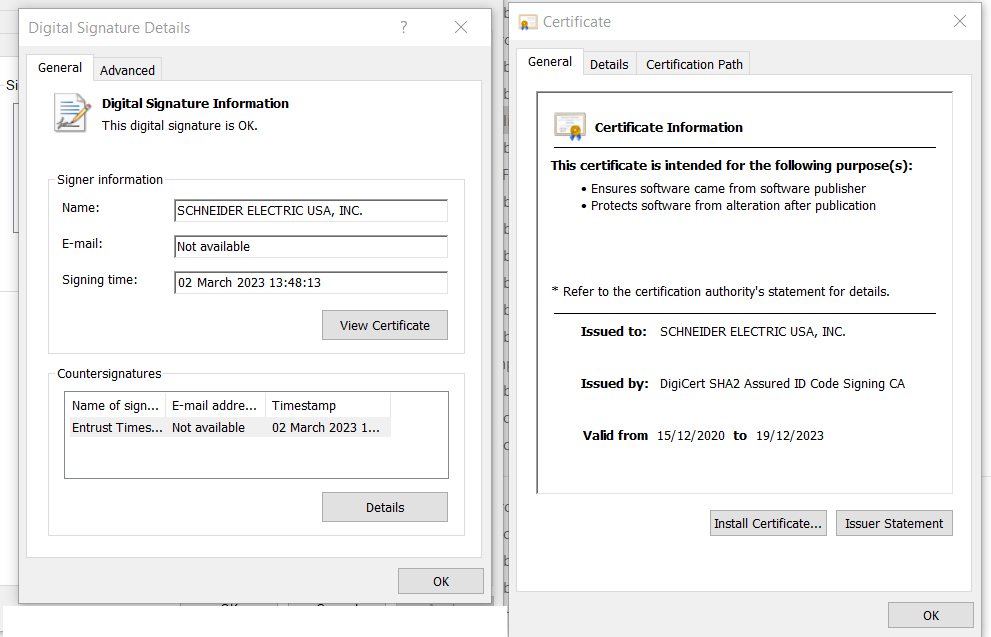Select the General tab in Certificate window
This screenshot has height=637, width=991.
point(550,62)
